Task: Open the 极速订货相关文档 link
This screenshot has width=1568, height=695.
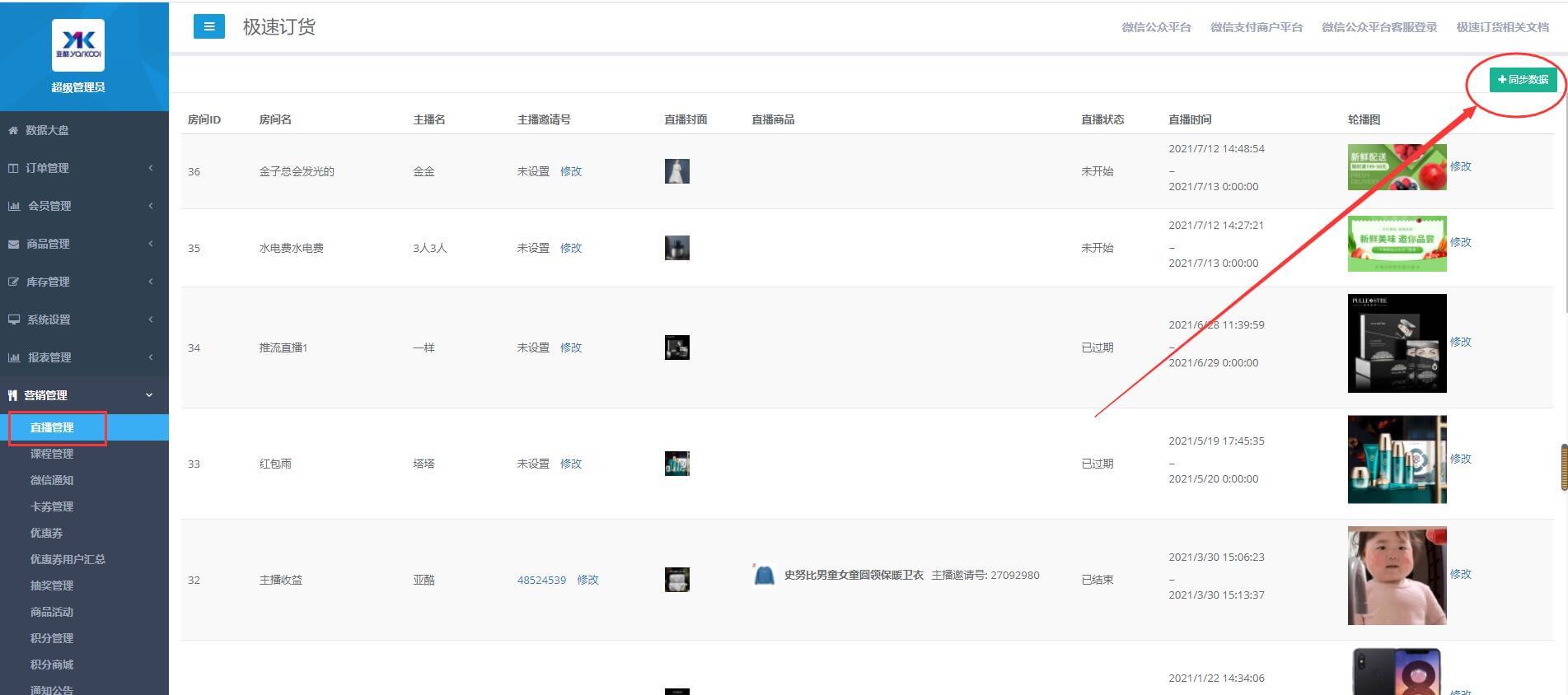Action: (x=1502, y=27)
